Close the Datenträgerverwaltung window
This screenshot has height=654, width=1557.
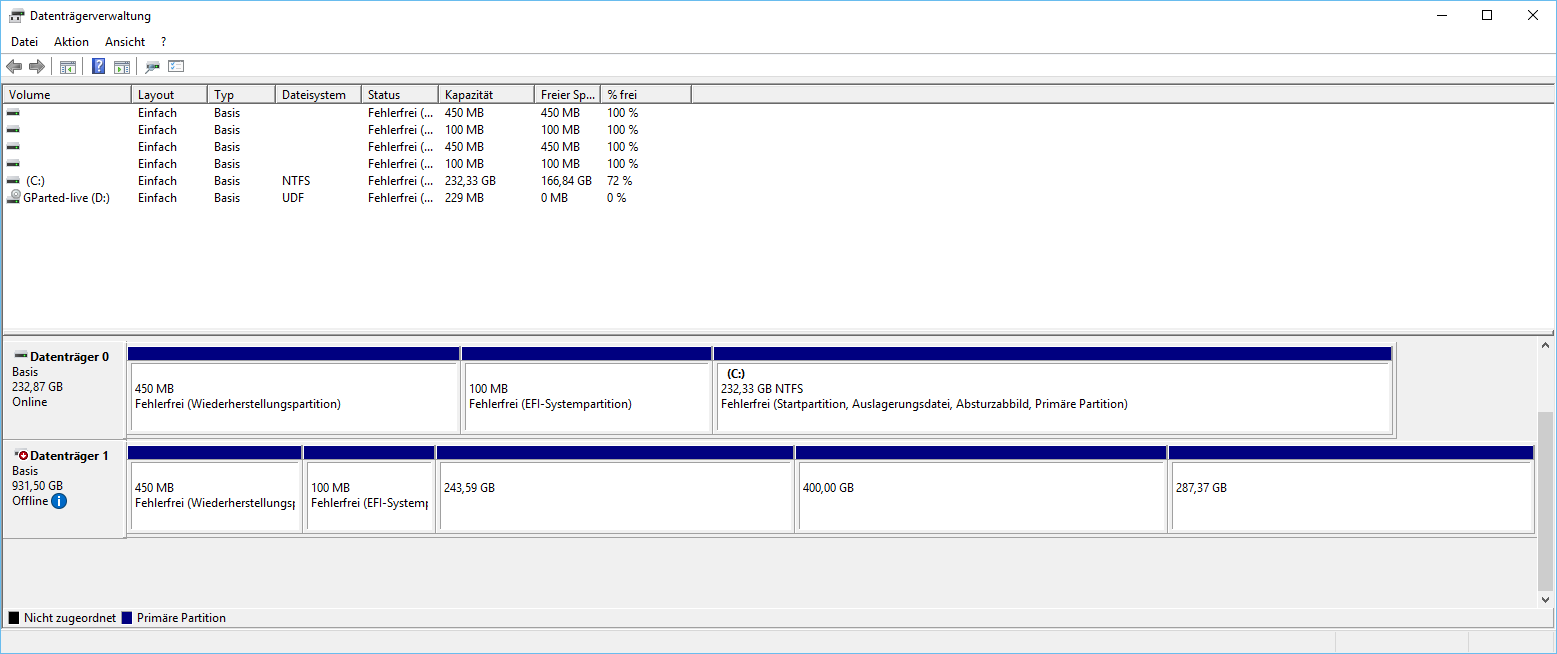pyautogui.click(x=1533, y=15)
